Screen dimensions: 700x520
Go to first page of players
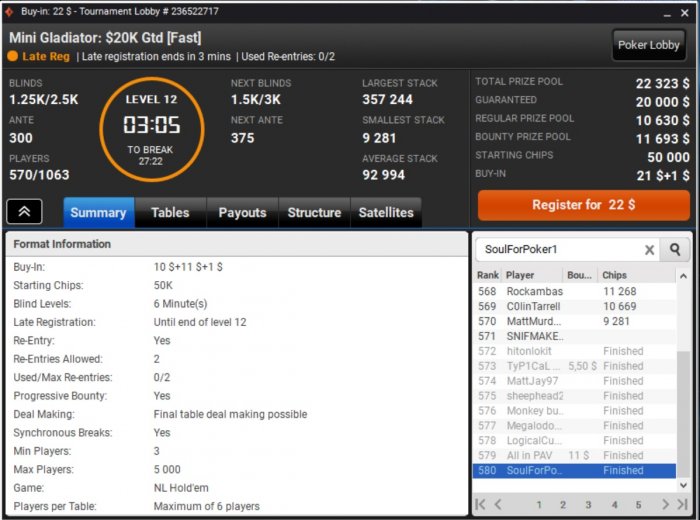480,504
